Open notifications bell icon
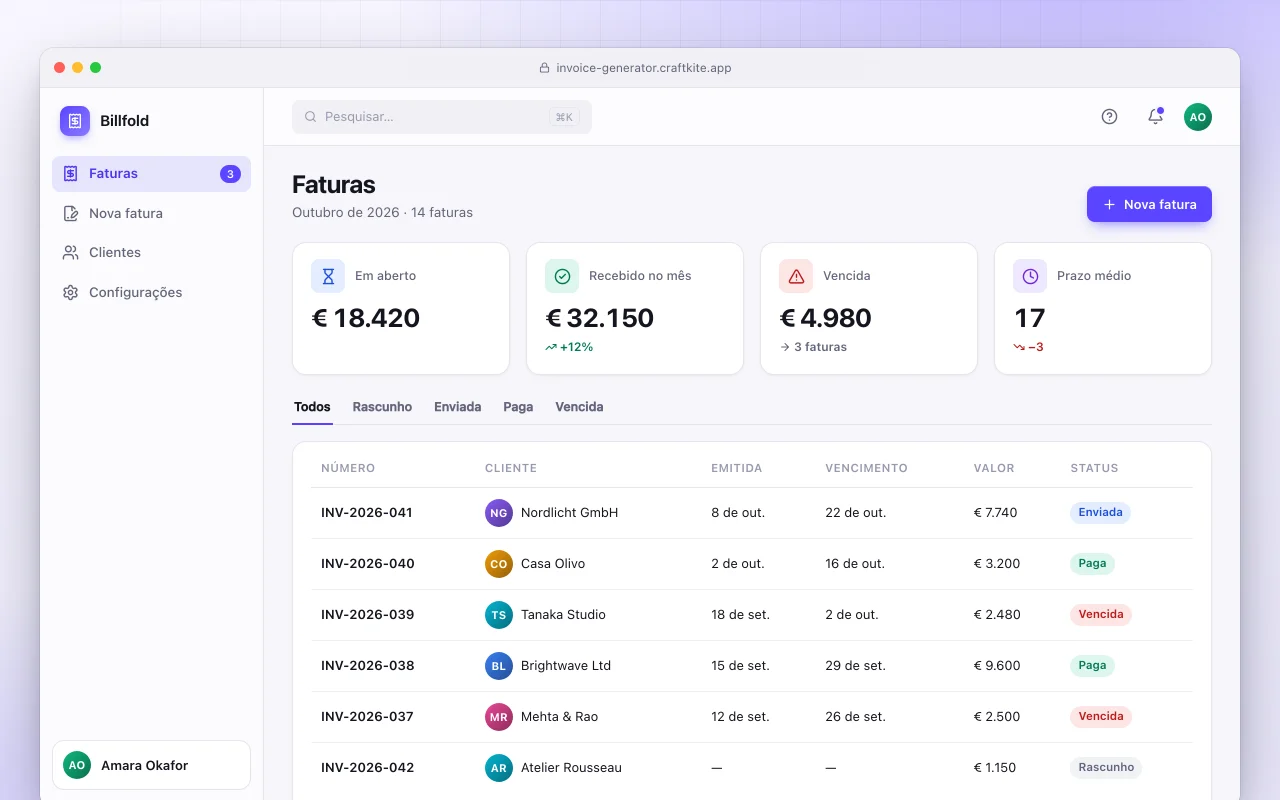 (x=1155, y=117)
